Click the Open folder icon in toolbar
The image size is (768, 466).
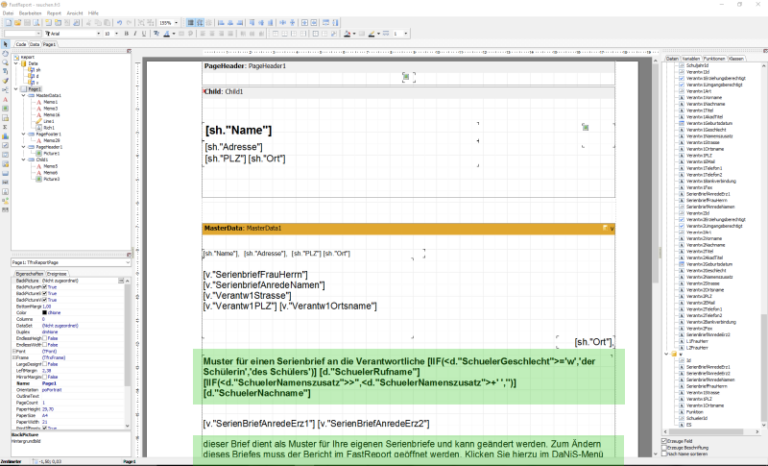(x=17, y=22)
